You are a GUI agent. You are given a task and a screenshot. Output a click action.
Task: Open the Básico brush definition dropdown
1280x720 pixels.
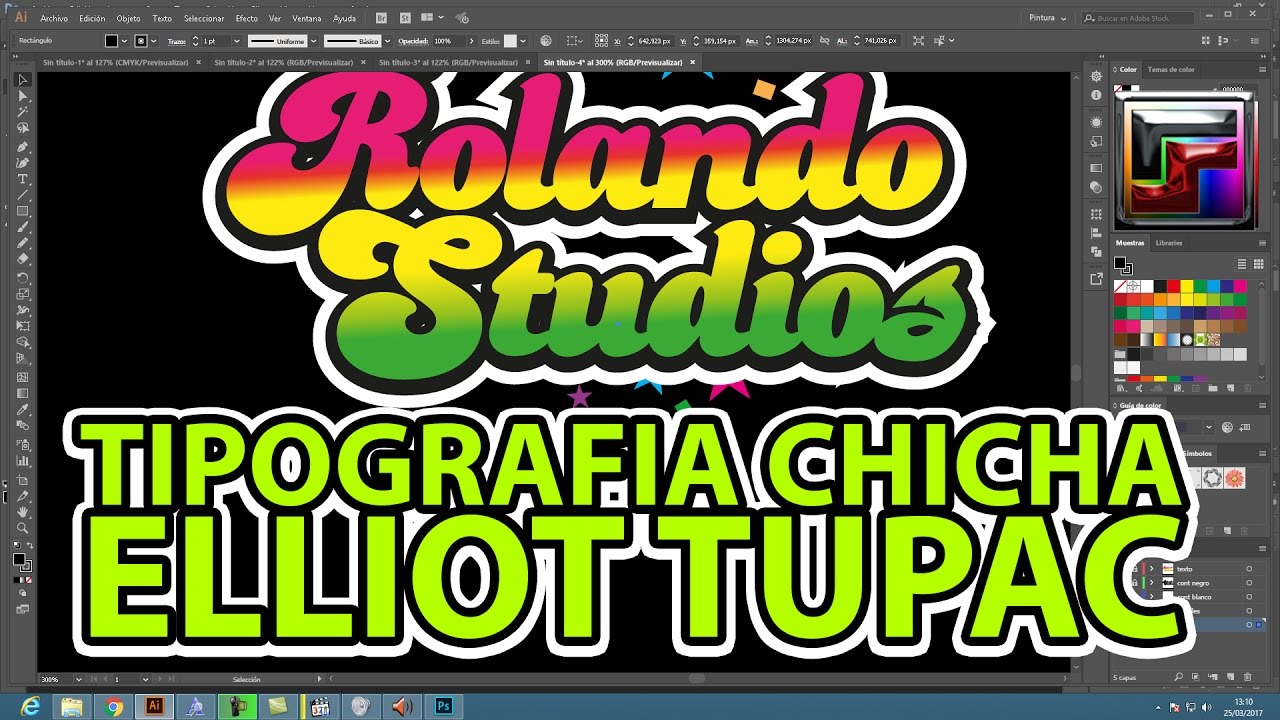click(x=388, y=41)
